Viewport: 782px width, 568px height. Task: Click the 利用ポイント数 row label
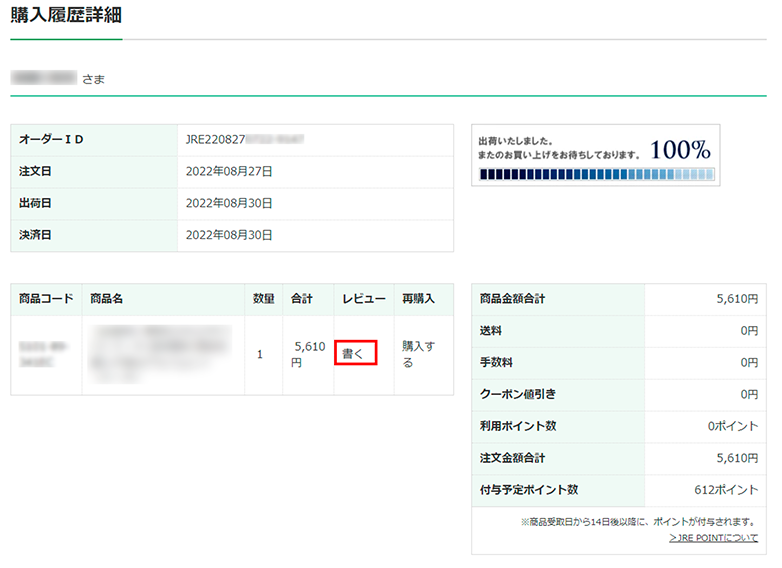tap(518, 426)
